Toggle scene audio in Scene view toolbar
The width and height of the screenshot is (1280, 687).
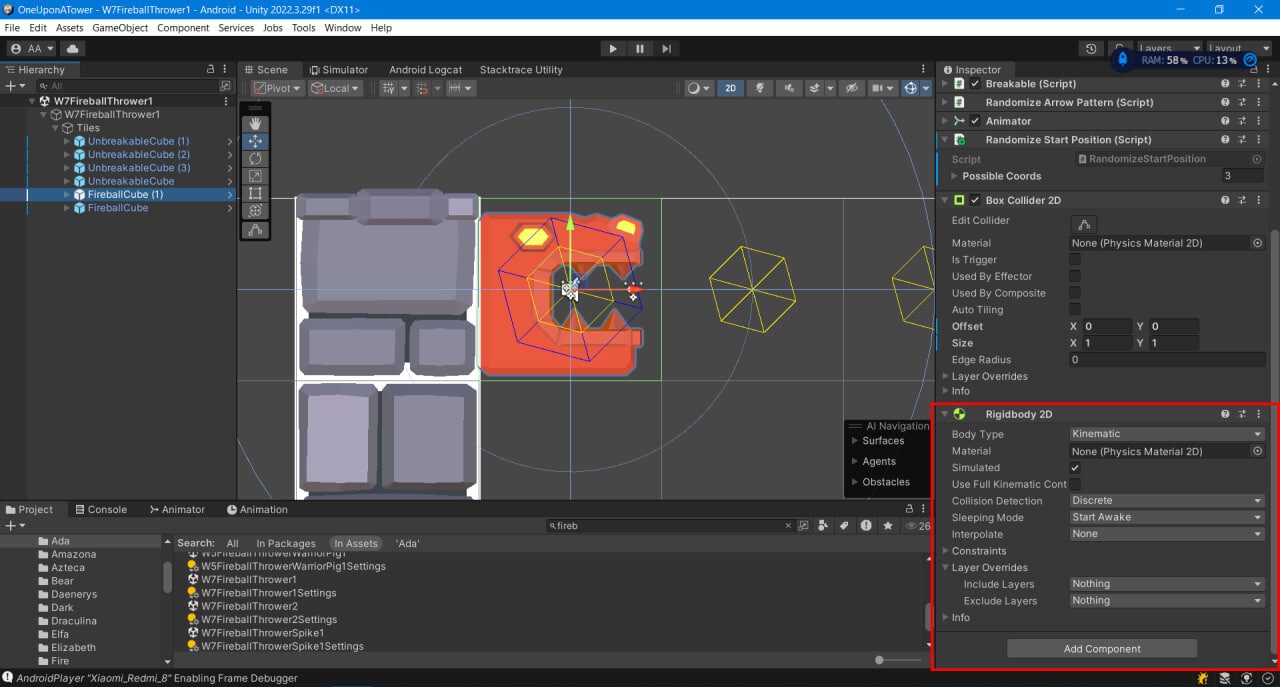[x=789, y=88]
